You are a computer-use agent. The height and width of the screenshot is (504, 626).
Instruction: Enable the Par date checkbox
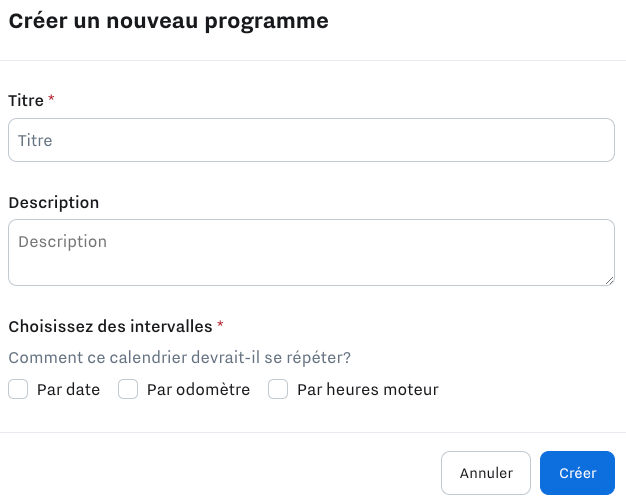(18, 389)
